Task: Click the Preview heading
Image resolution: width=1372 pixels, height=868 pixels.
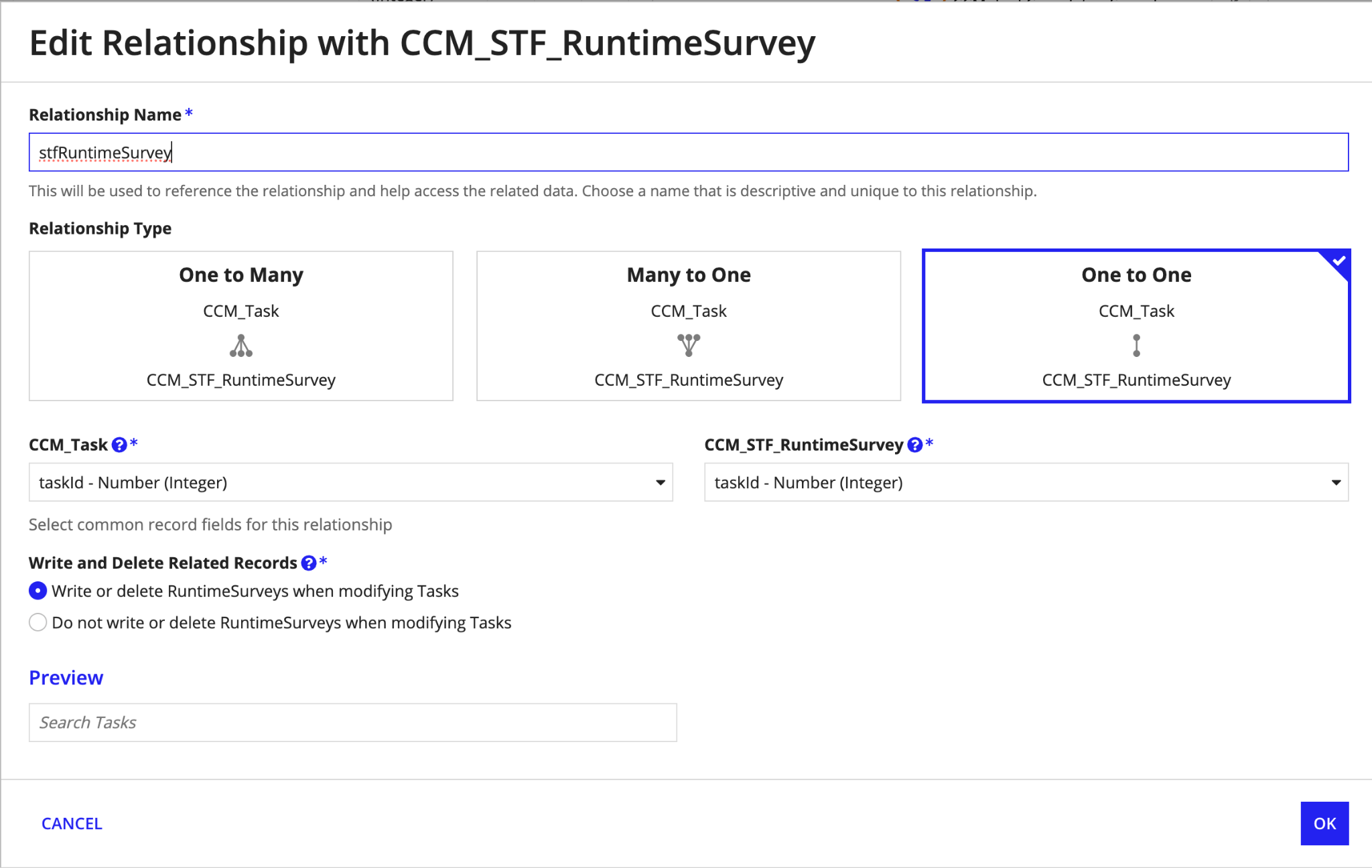Action: point(66,678)
